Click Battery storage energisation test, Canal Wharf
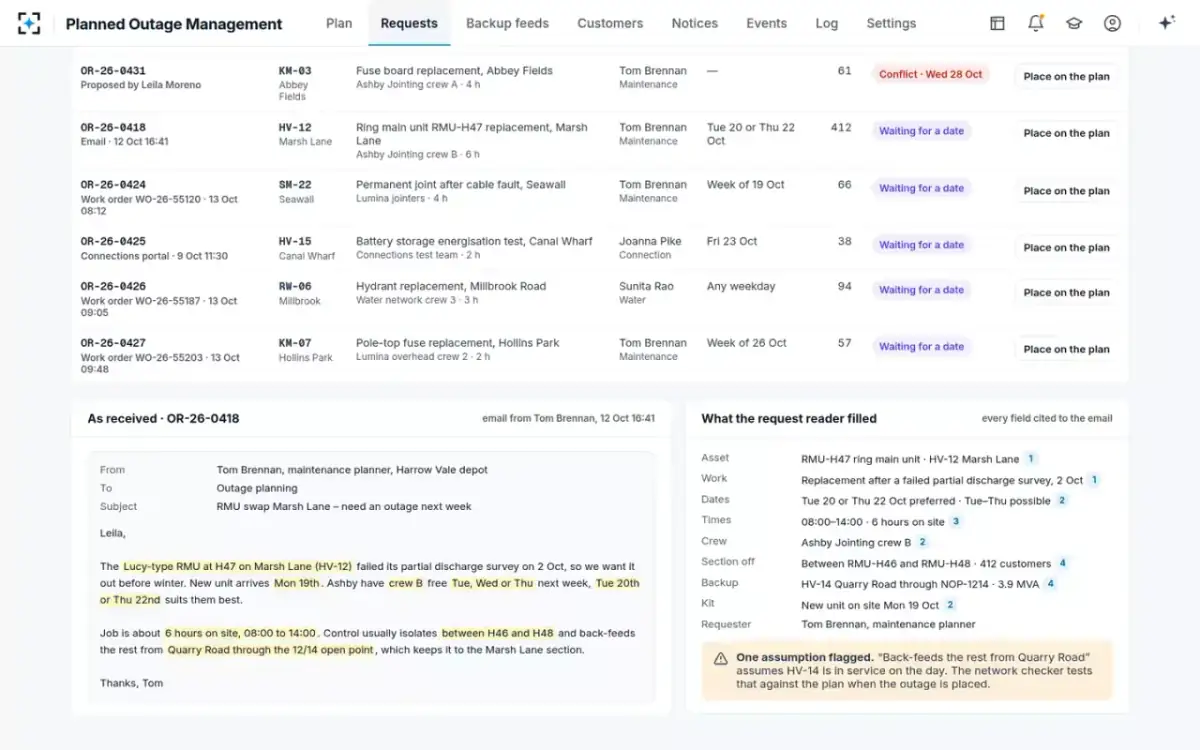The image size is (1200, 750). pyautogui.click(x=474, y=242)
